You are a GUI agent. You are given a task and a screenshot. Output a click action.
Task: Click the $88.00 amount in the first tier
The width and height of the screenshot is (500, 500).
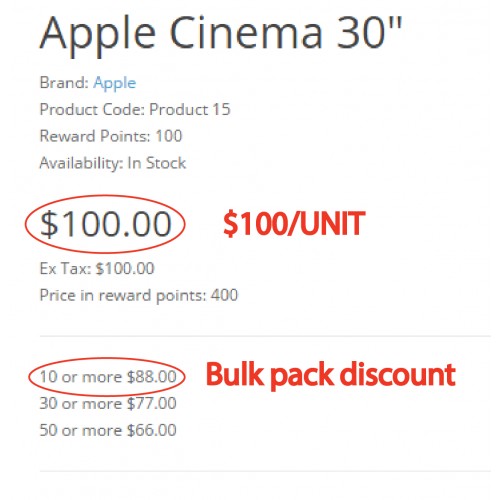(x=152, y=377)
